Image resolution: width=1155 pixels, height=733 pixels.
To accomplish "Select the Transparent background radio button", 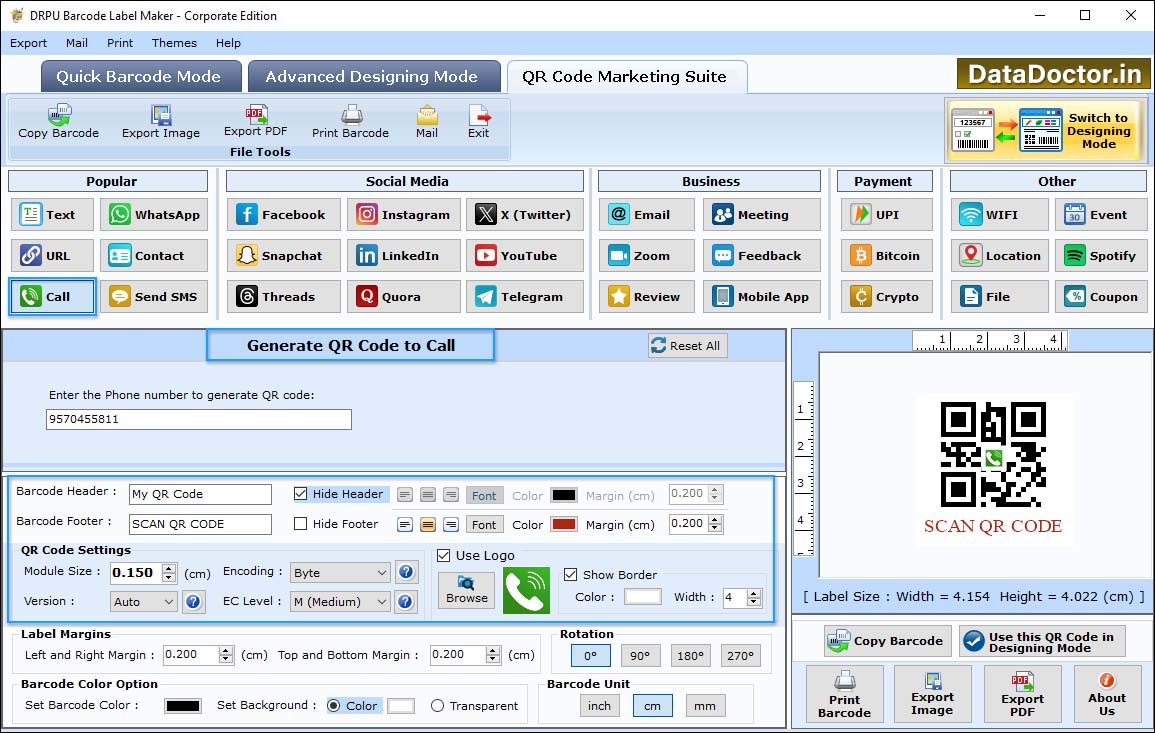I will (x=438, y=706).
